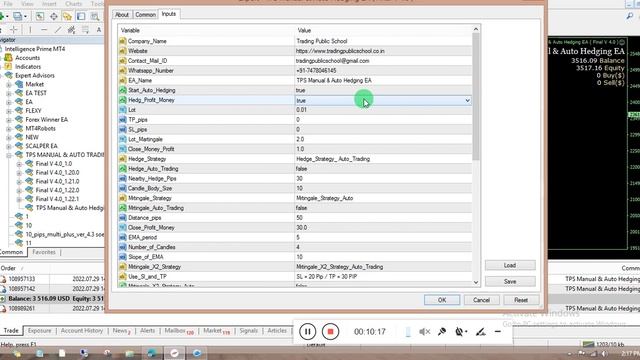Click the EMA_period value 5

(x=298, y=237)
